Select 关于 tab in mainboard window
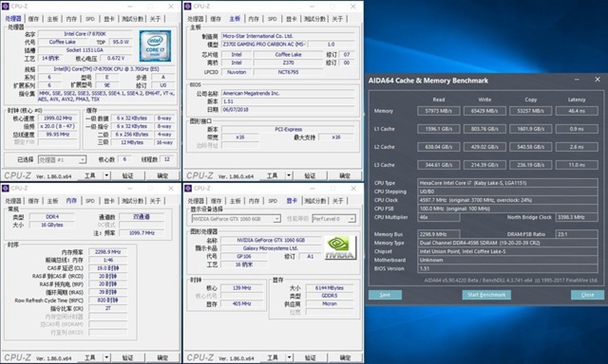The width and height of the screenshot is (608, 364). [337, 19]
